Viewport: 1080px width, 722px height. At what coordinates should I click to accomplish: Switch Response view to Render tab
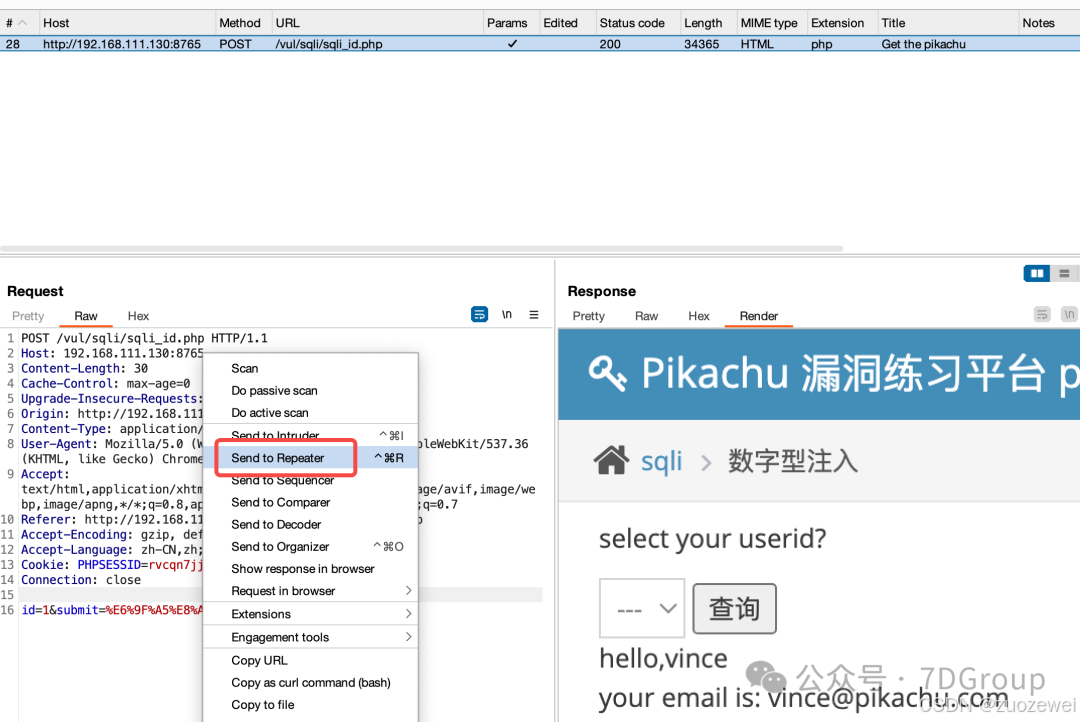tap(758, 316)
